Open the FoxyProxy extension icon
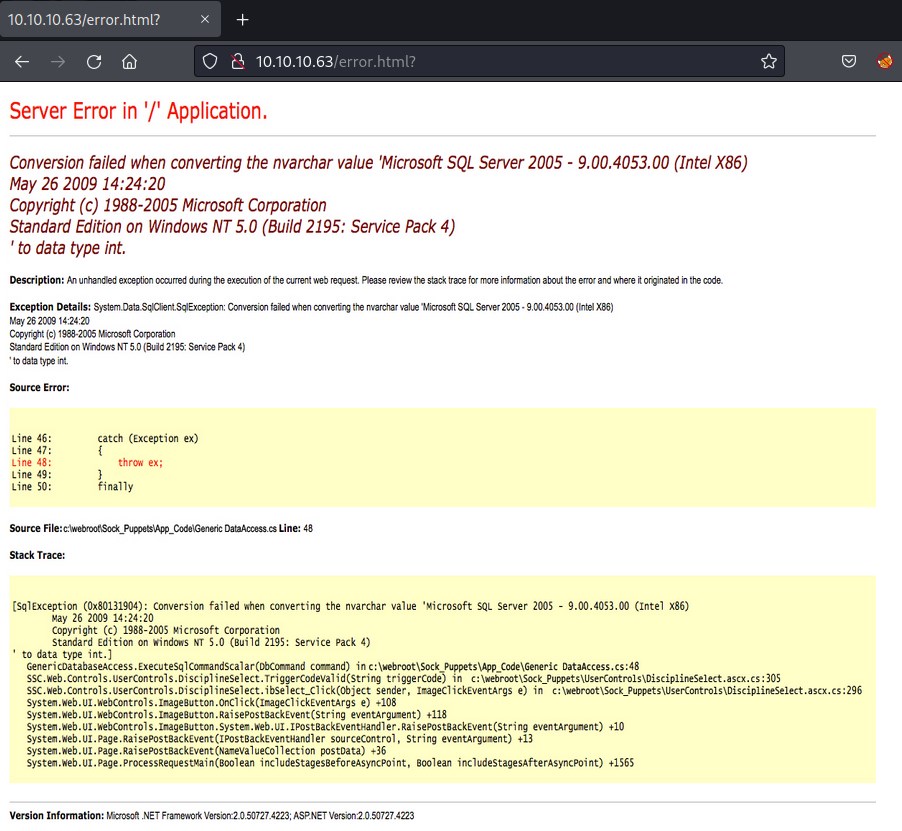 (x=885, y=61)
